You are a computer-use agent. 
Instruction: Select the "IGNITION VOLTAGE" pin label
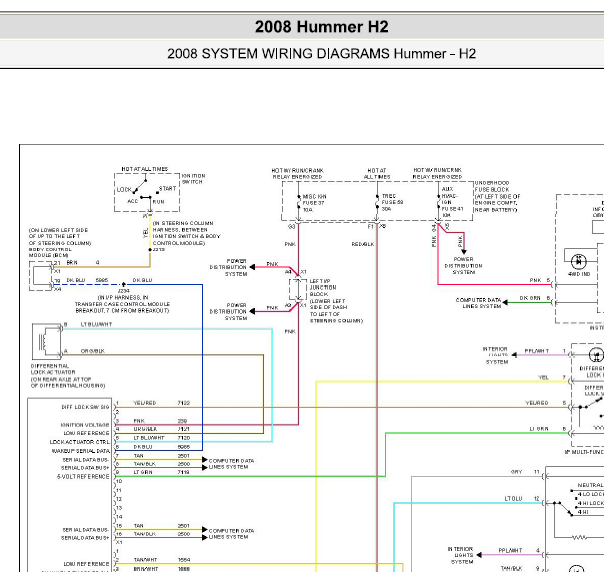pyautogui.click(x=85, y=425)
